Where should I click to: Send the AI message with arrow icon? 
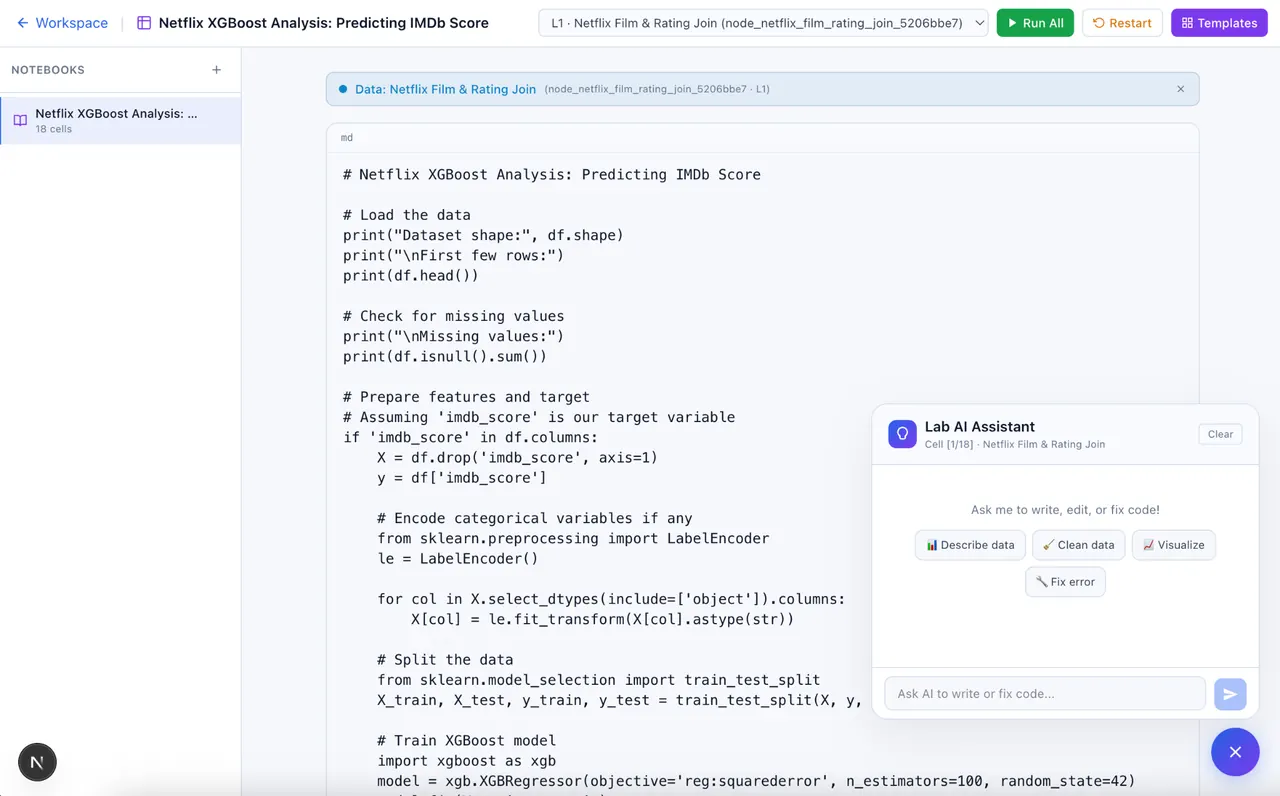click(1230, 694)
